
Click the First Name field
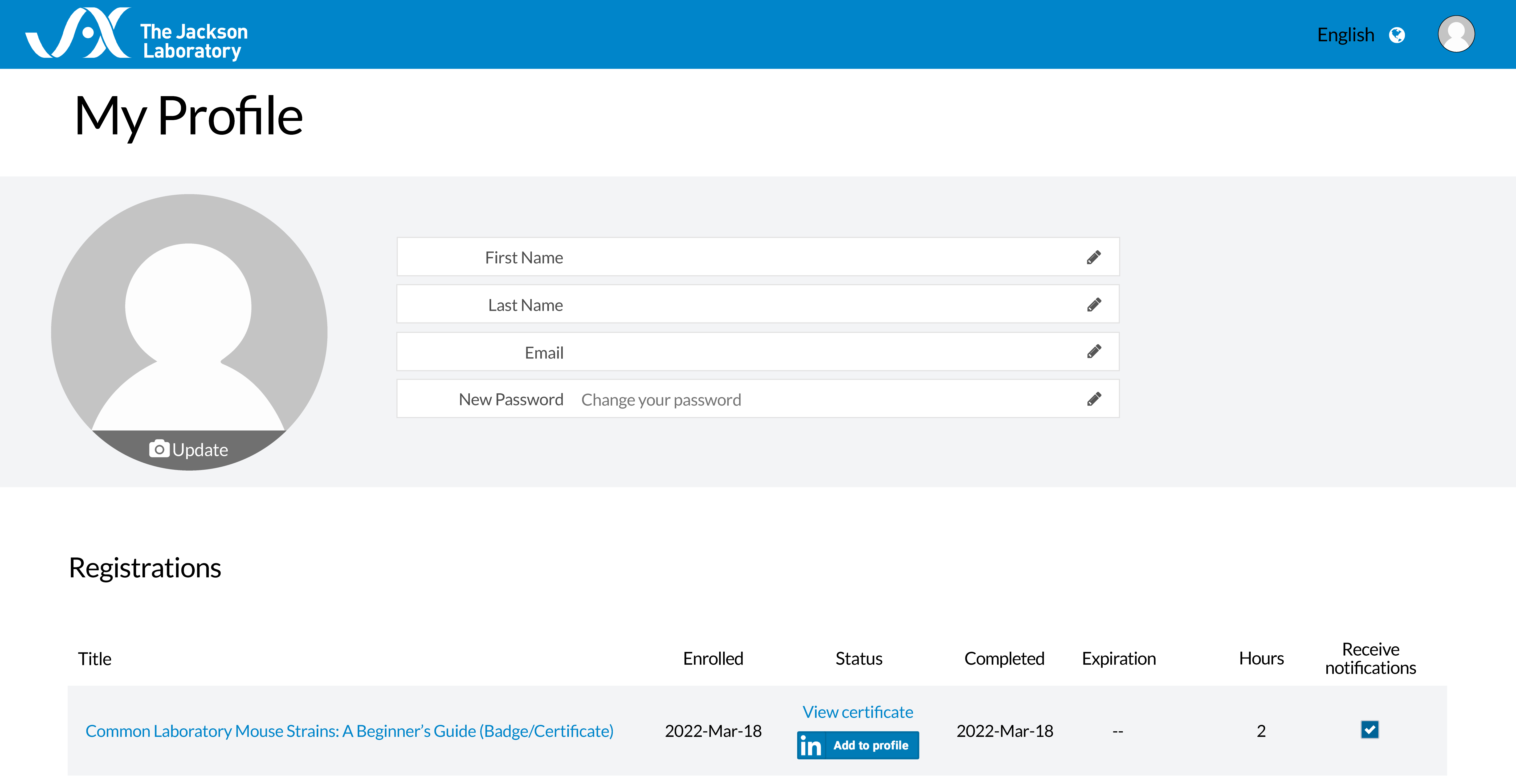[x=824, y=257]
